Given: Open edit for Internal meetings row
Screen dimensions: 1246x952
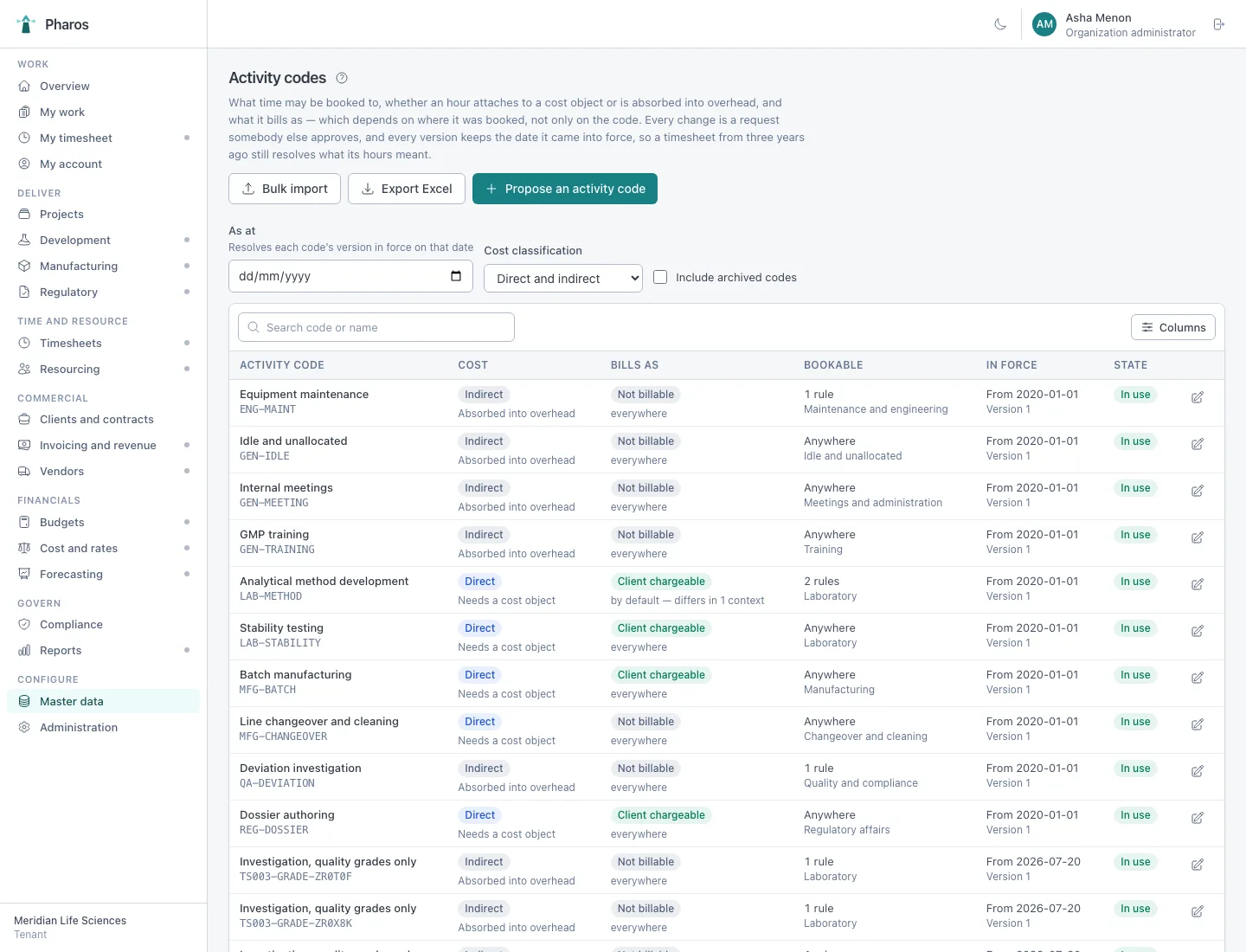Looking at the screenshot, I should pyautogui.click(x=1198, y=491).
